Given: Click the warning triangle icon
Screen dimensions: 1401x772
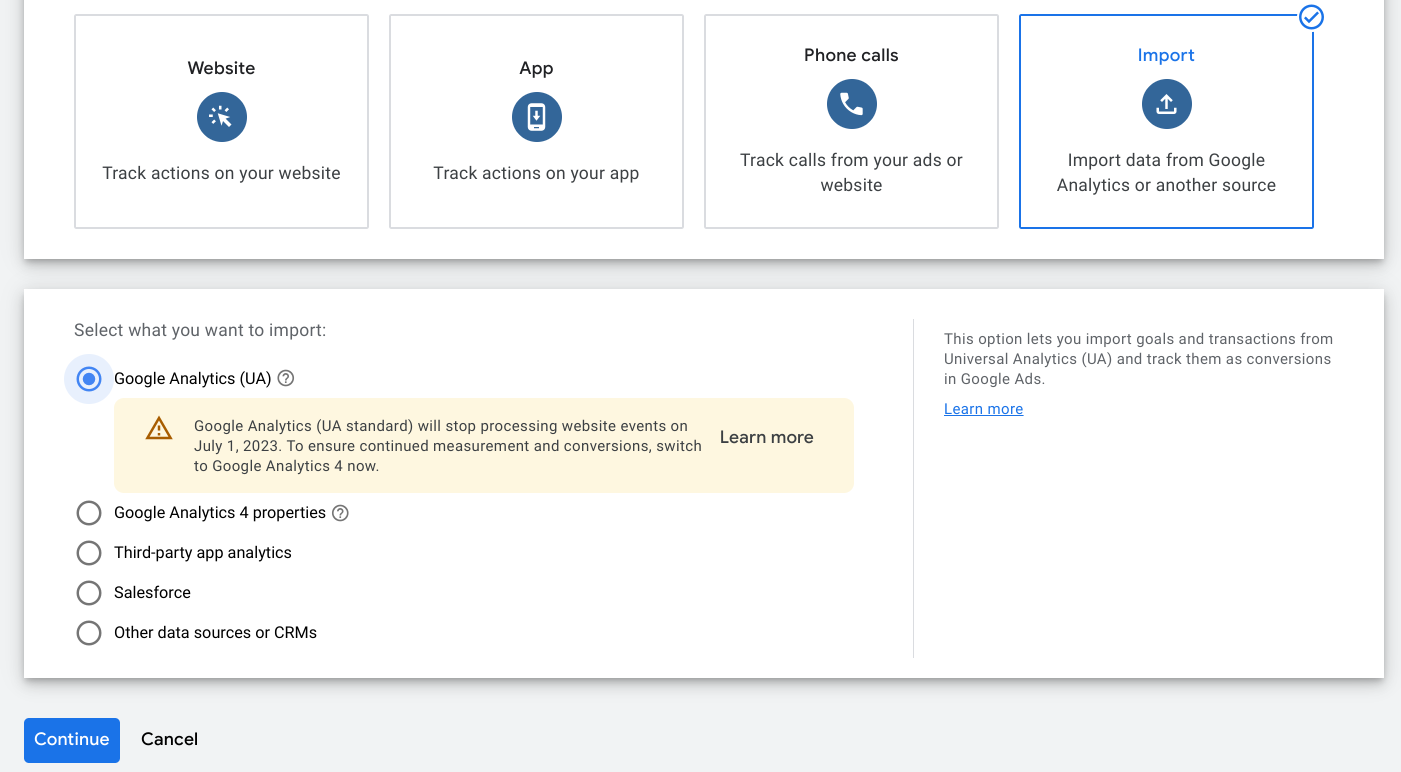Looking at the screenshot, I should 158,429.
